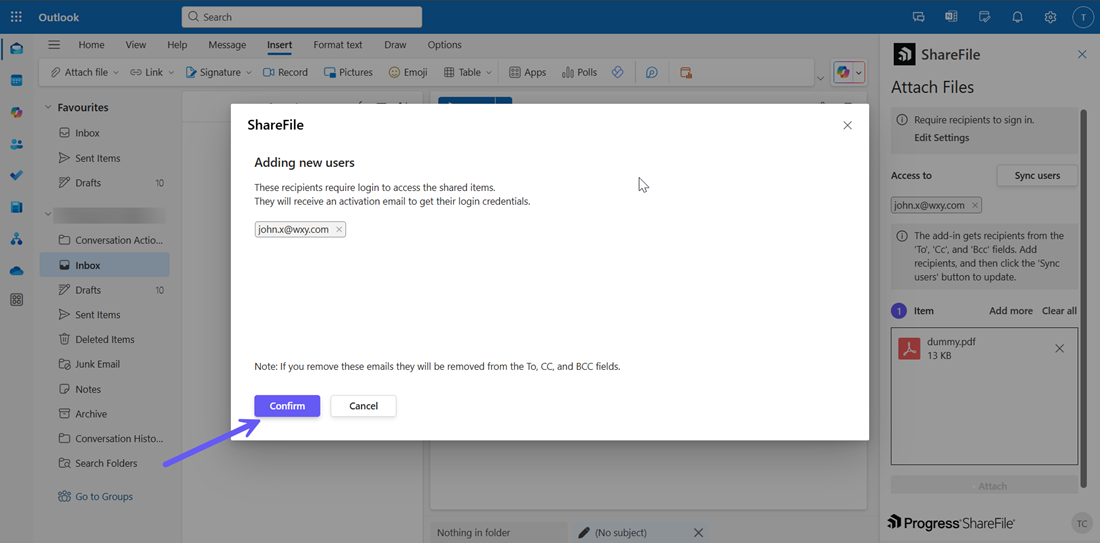Viewport: 1100px width, 543px height.
Task: Open the Outlook settings gear
Action: click(1050, 17)
